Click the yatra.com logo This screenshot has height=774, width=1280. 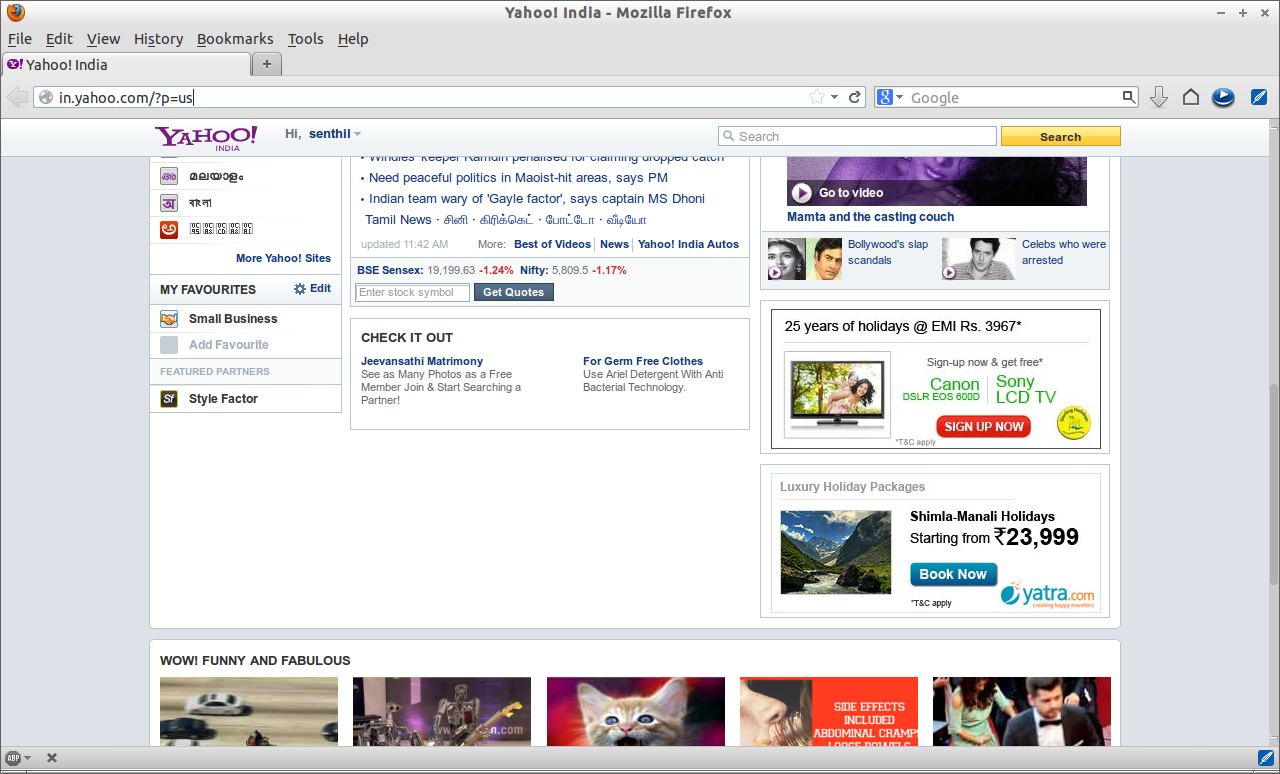pos(1048,594)
